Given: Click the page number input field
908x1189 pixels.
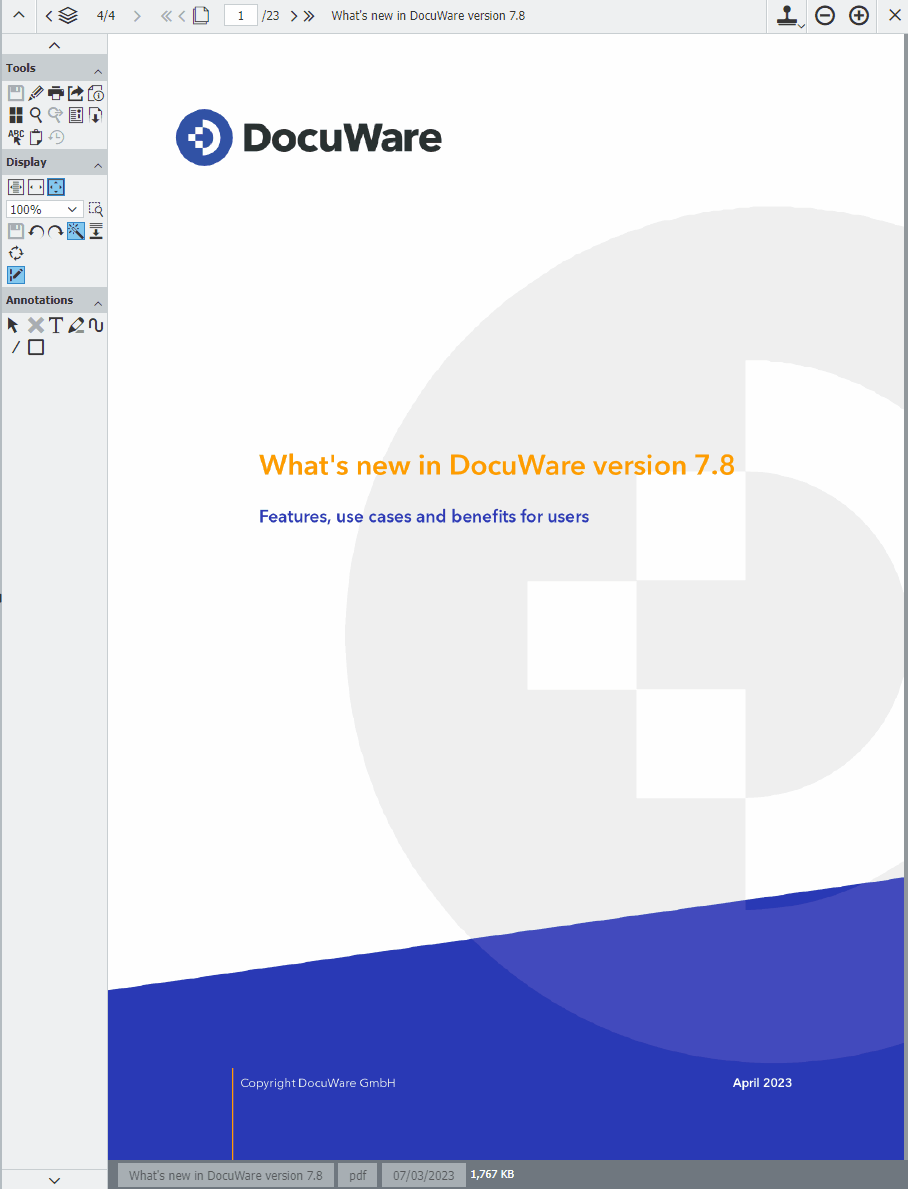Looking at the screenshot, I should (x=240, y=15).
